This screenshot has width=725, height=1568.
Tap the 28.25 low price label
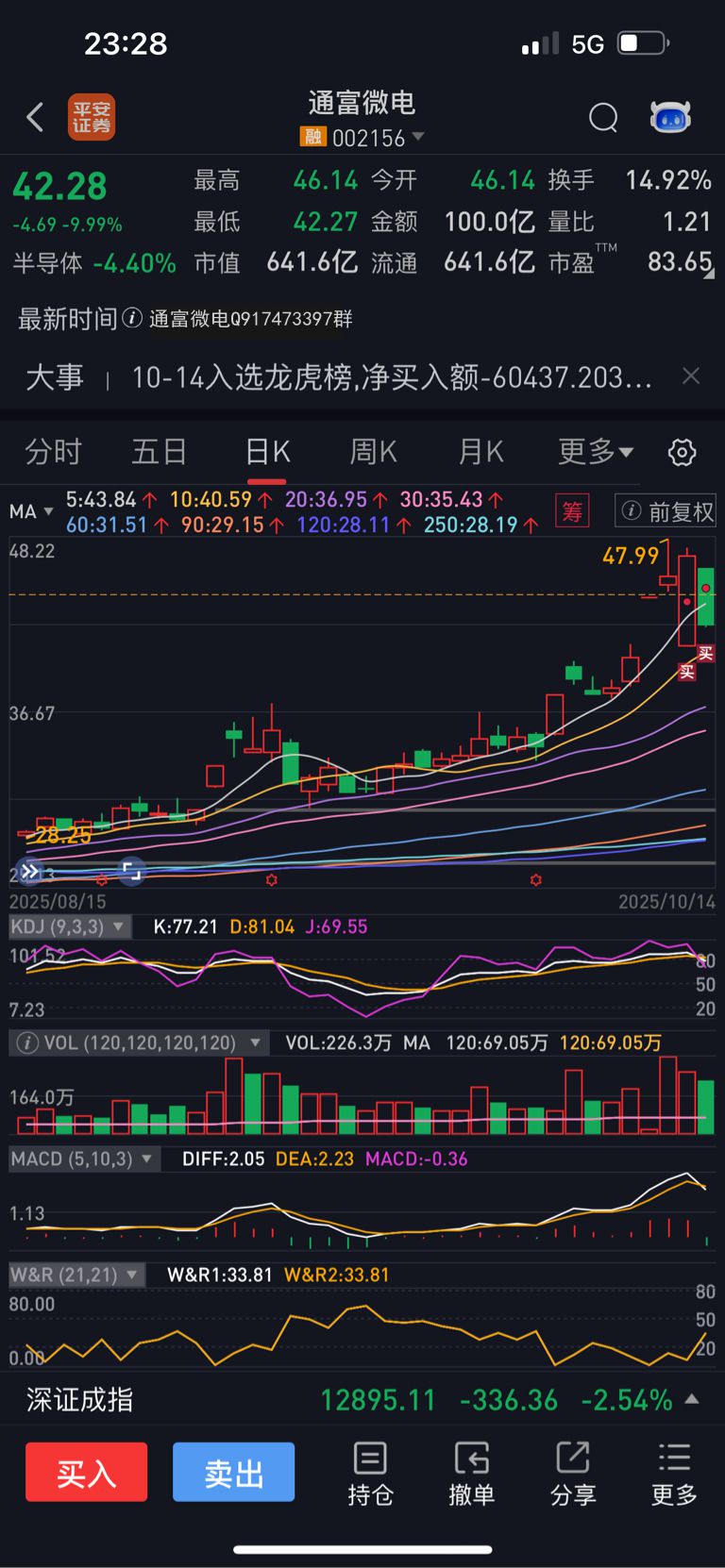63,835
